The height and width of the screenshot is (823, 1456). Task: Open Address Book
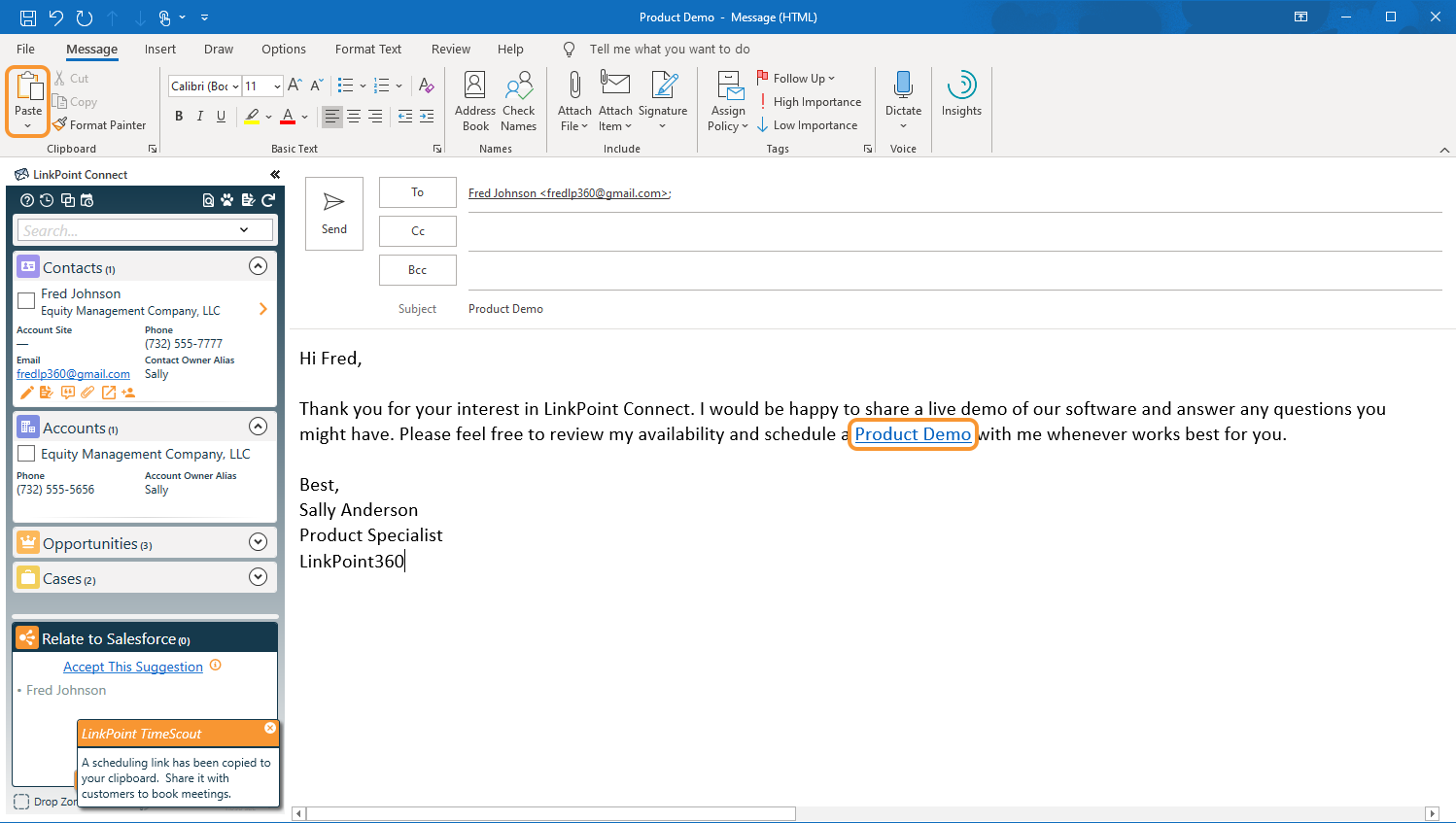(x=475, y=100)
